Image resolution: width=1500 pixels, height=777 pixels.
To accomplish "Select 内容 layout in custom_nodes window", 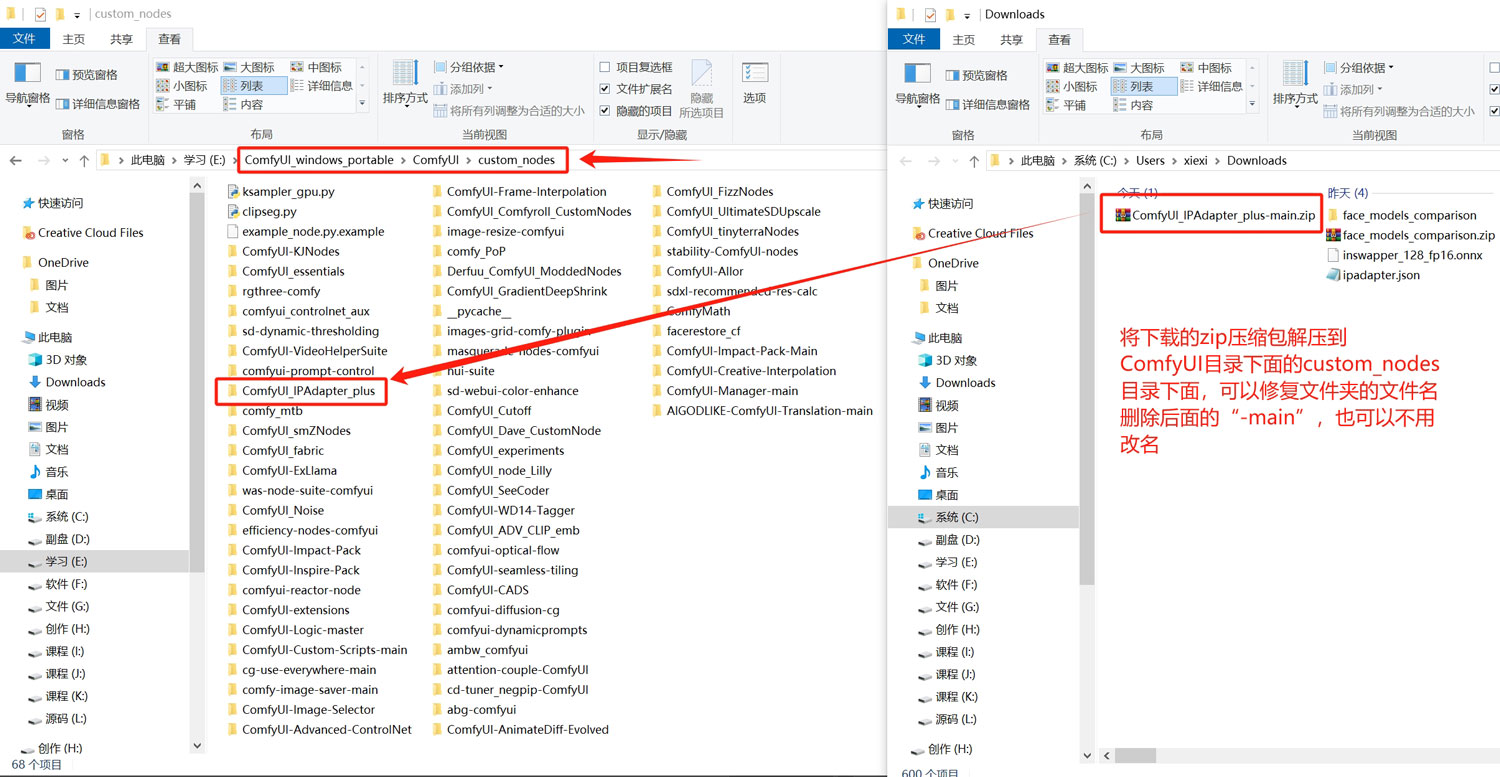I will click(243, 105).
